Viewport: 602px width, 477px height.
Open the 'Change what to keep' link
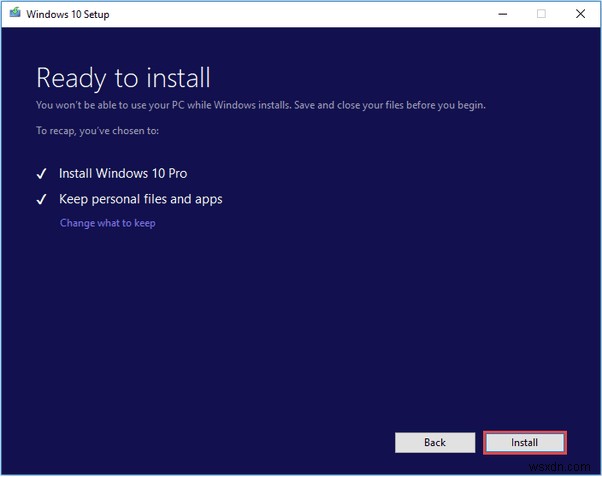tap(108, 223)
